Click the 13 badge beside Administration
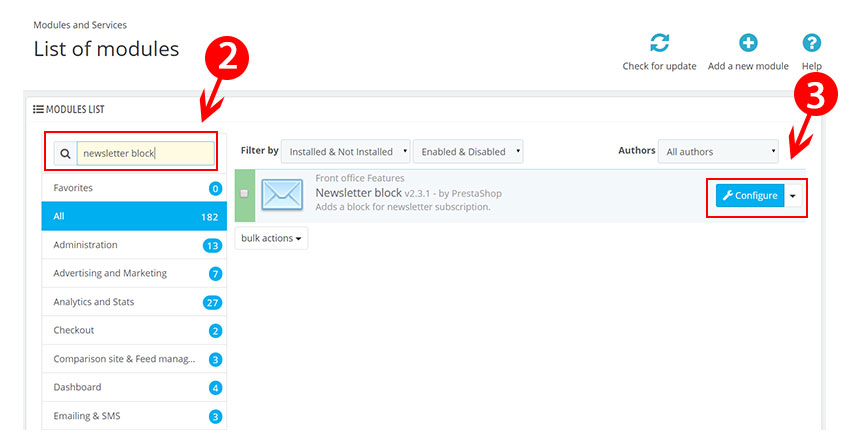850x446 pixels. pyautogui.click(x=212, y=245)
